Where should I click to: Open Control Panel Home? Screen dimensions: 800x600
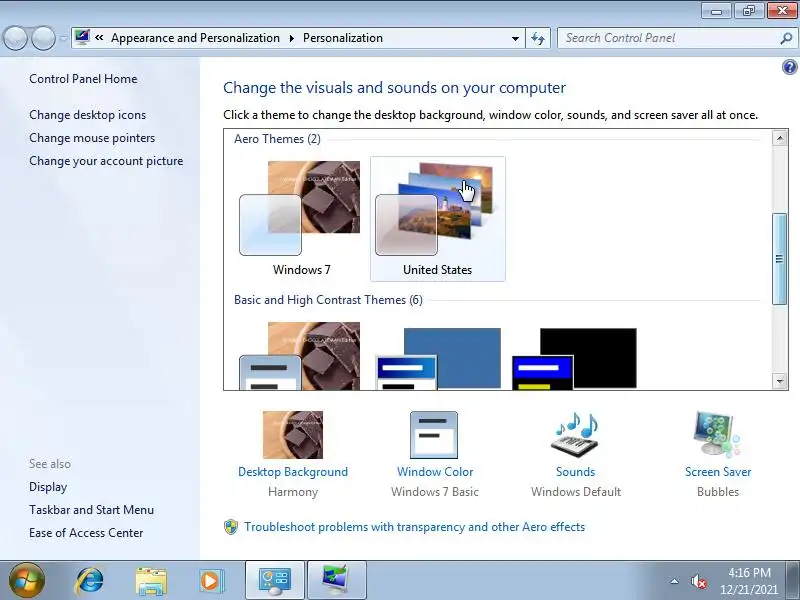click(83, 79)
